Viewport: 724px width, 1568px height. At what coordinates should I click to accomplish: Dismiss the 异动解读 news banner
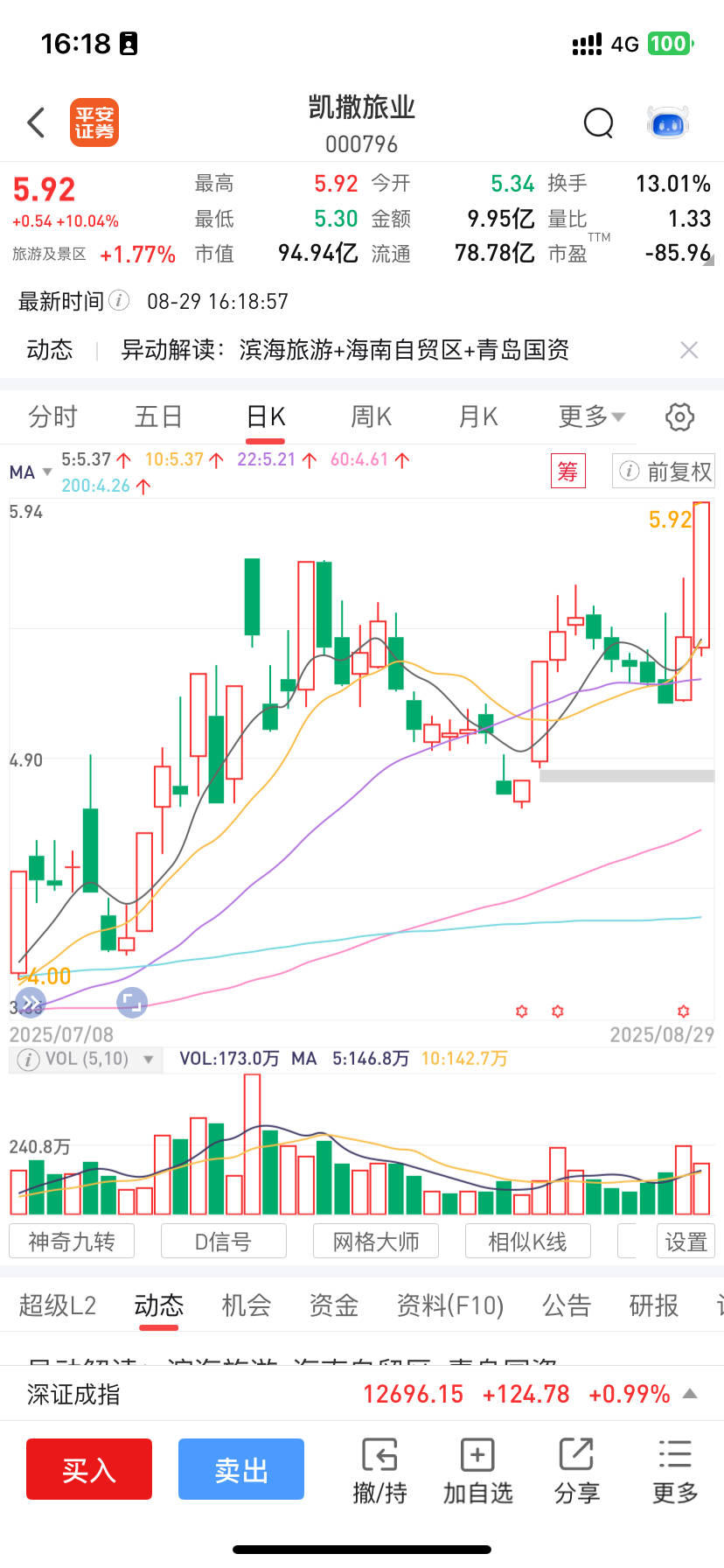[689, 350]
